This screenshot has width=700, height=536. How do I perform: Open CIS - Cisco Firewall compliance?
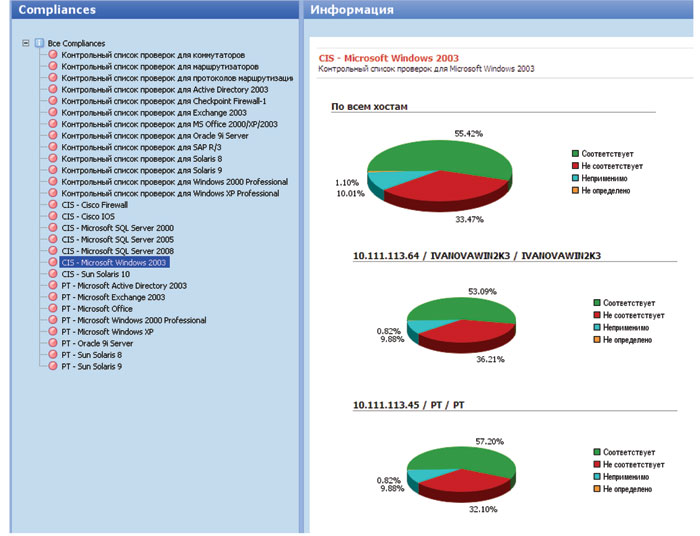click(x=95, y=205)
